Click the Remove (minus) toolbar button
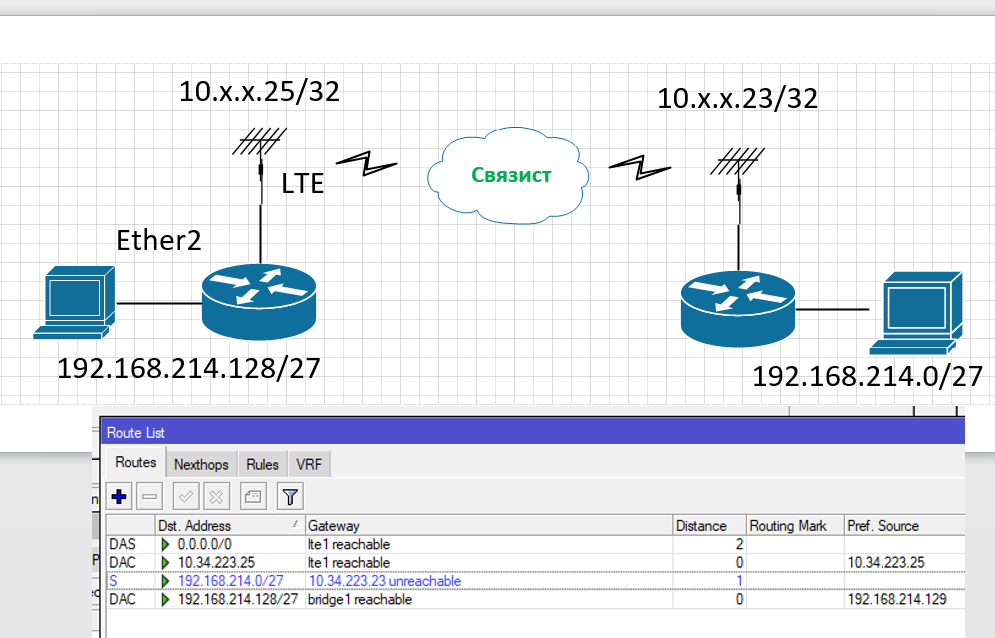995x638 pixels. tap(150, 496)
